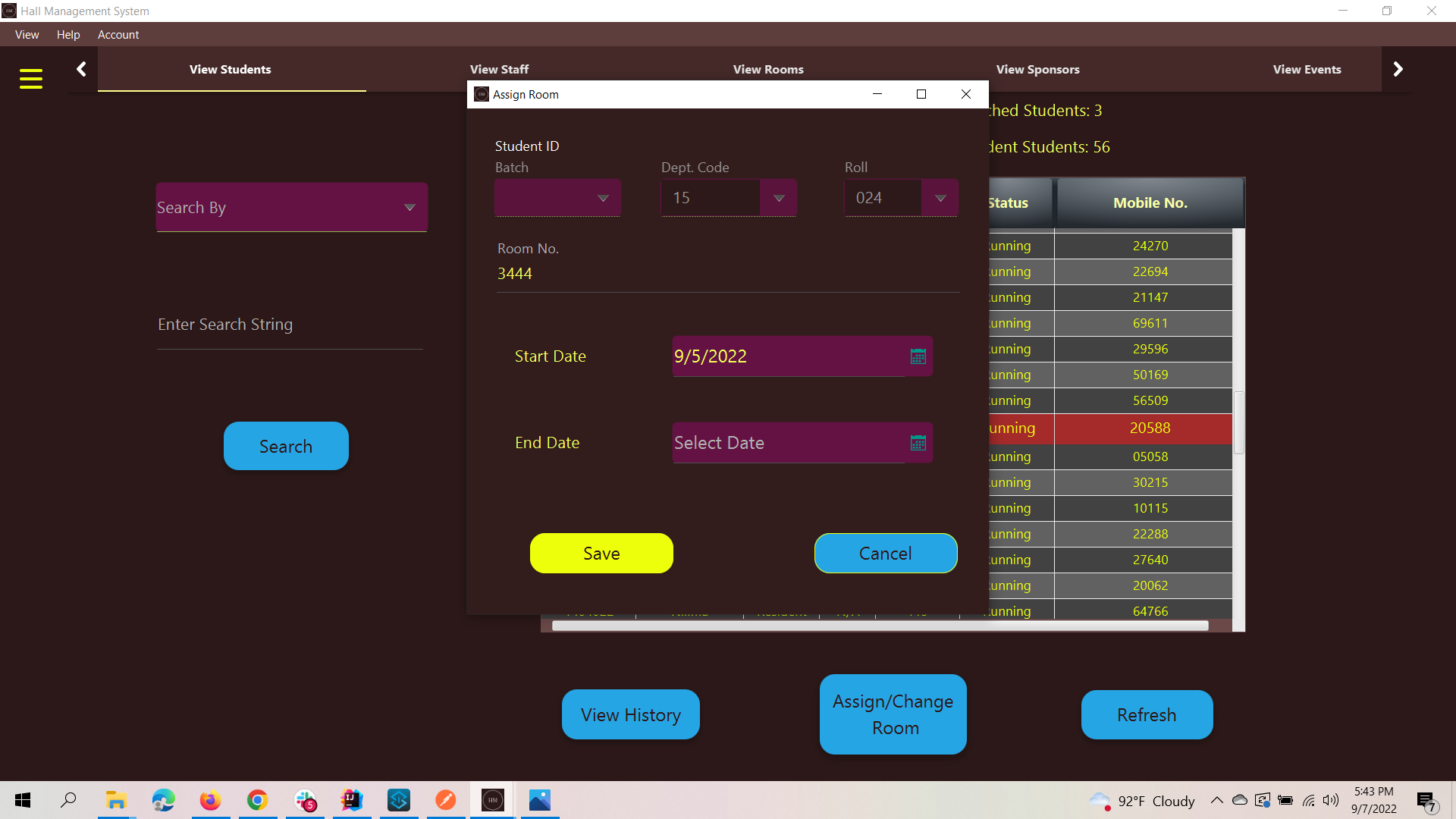Open the Batch dropdown
The width and height of the screenshot is (1456, 819).
coord(603,198)
